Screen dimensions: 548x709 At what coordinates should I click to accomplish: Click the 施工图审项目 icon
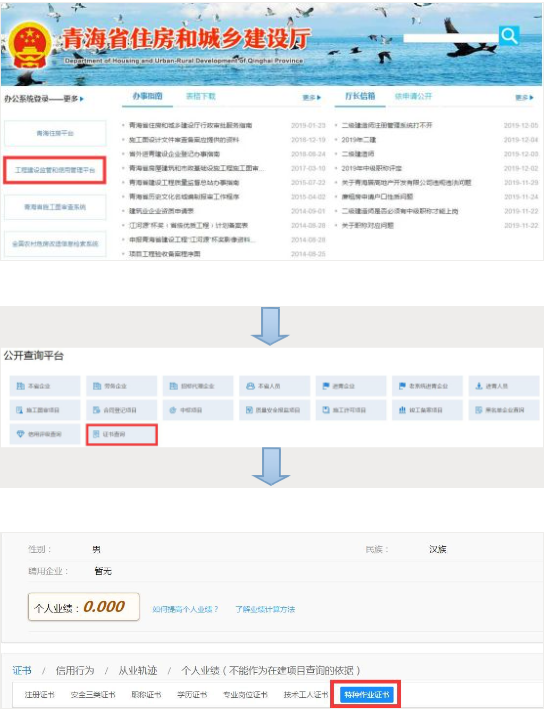19,410
